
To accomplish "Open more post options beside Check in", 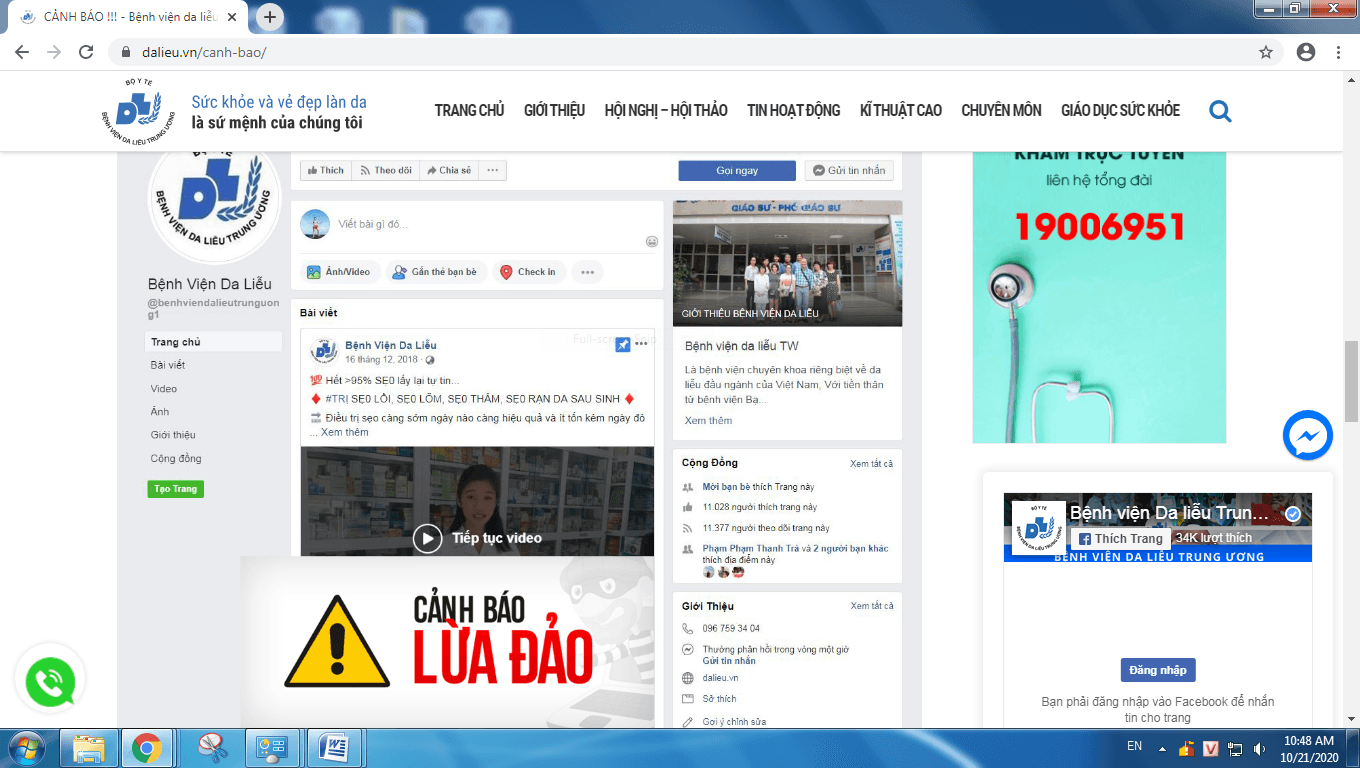I will pos(588,272).
